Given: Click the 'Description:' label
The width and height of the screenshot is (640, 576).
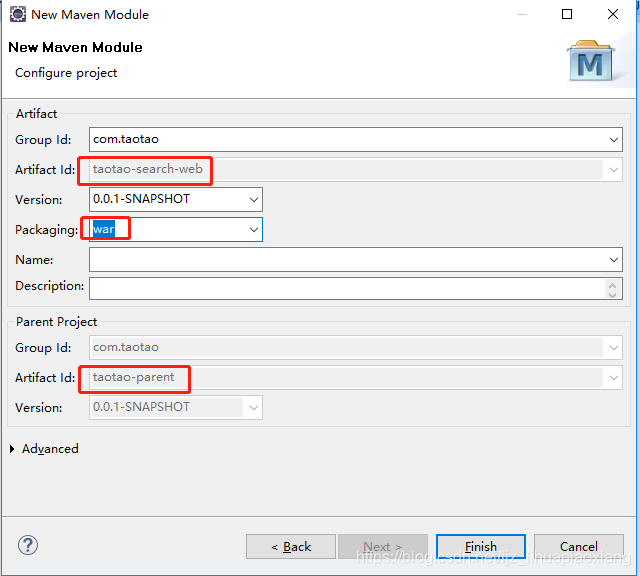Looking at the screenshot, I should coord(49,286).
